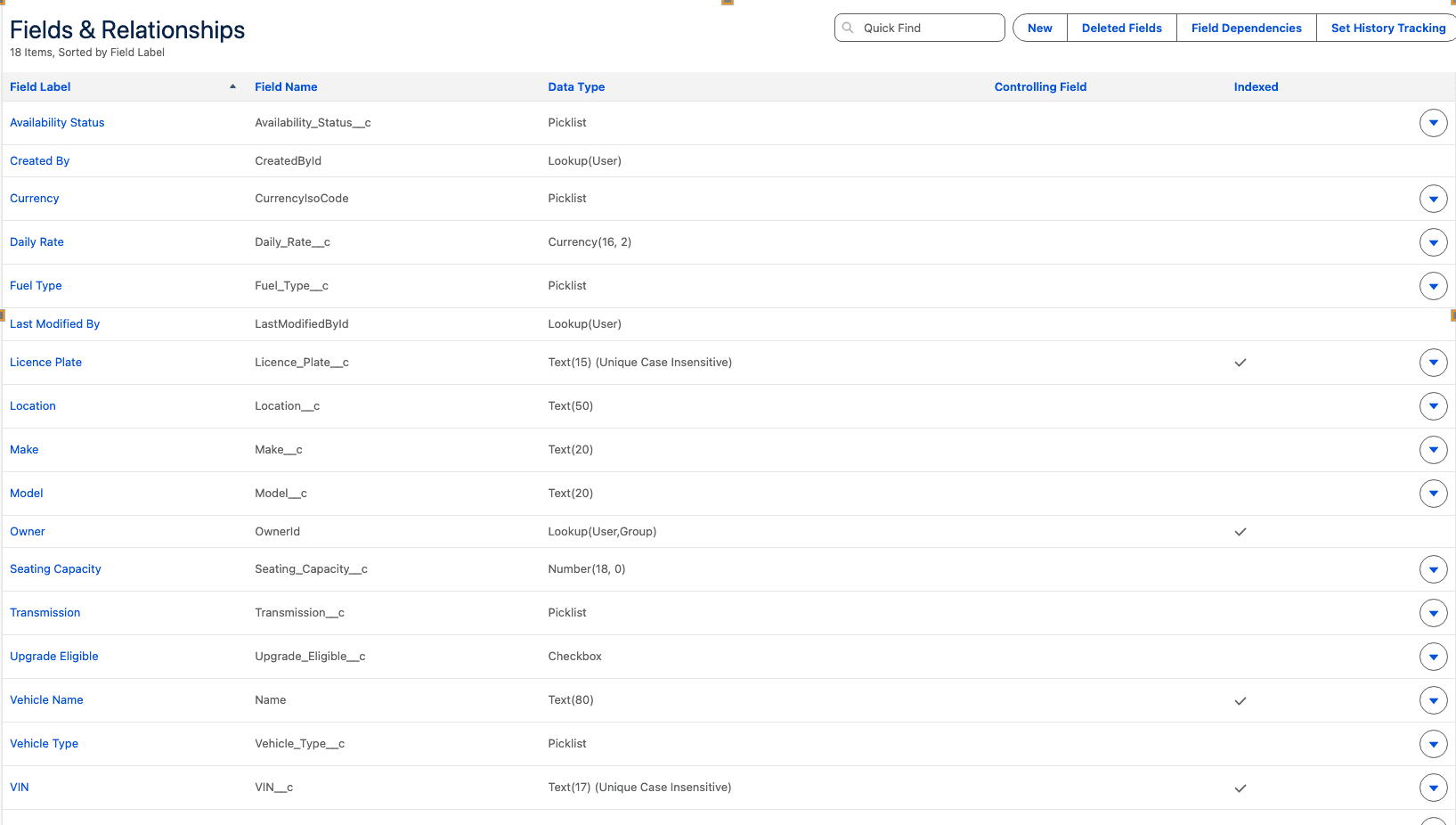Screen dimensions: 1456x825
Task: Open the Location field link
Action: [32, 406]
